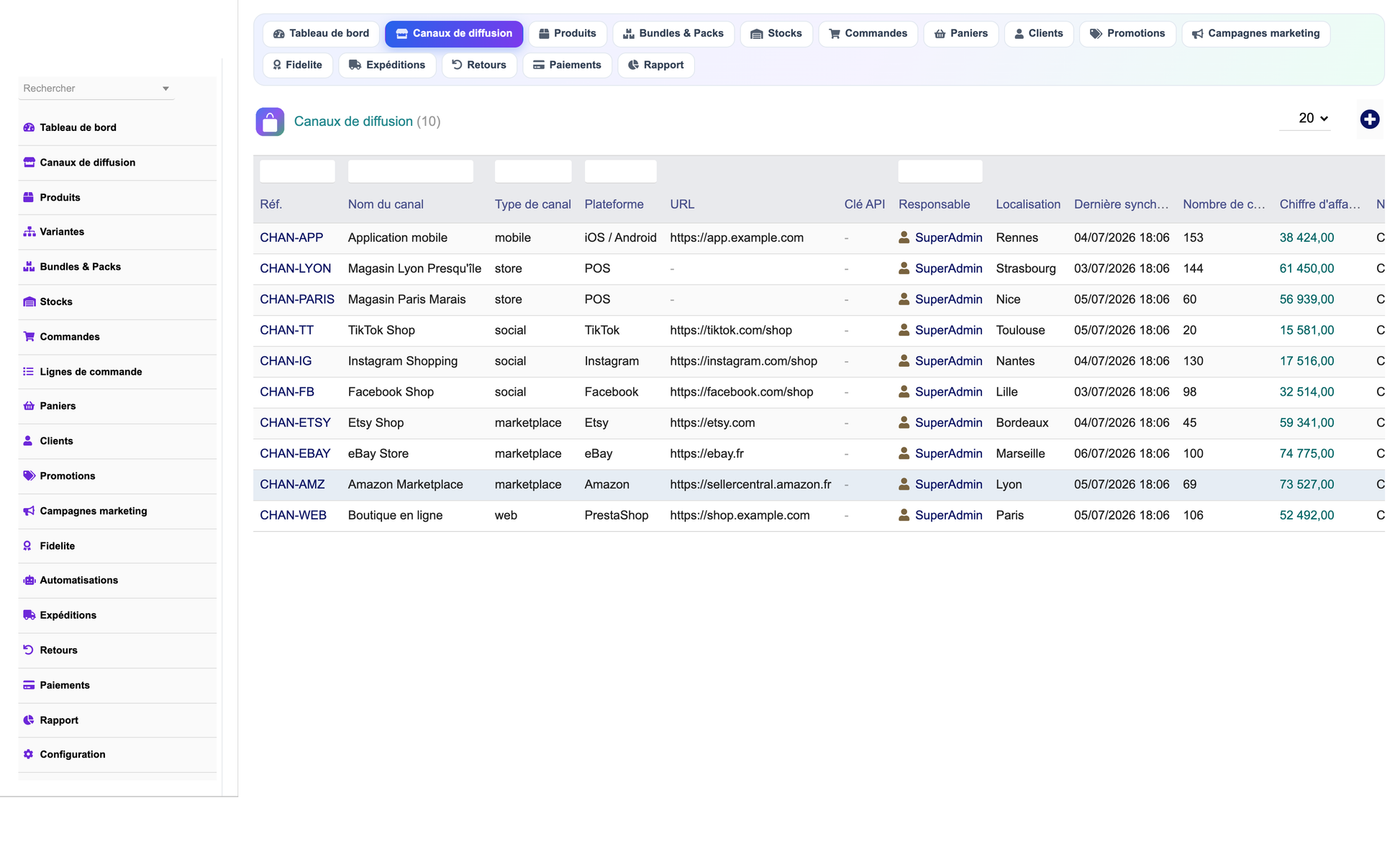Click the purple shopping bag icon
1400x867 pixels.
click(x=270, y=122)
